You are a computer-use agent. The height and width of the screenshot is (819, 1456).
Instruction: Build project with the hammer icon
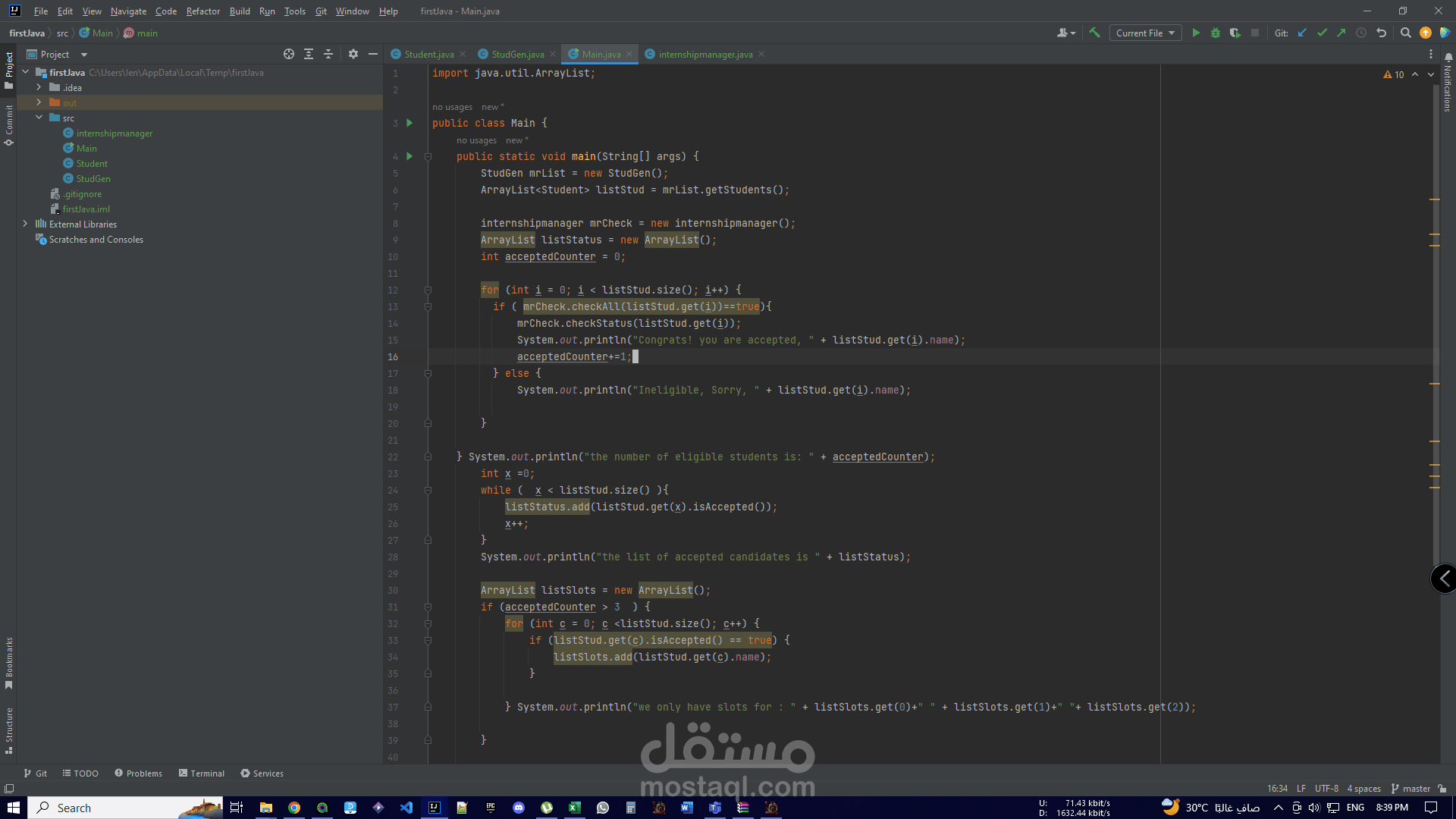1094,33
